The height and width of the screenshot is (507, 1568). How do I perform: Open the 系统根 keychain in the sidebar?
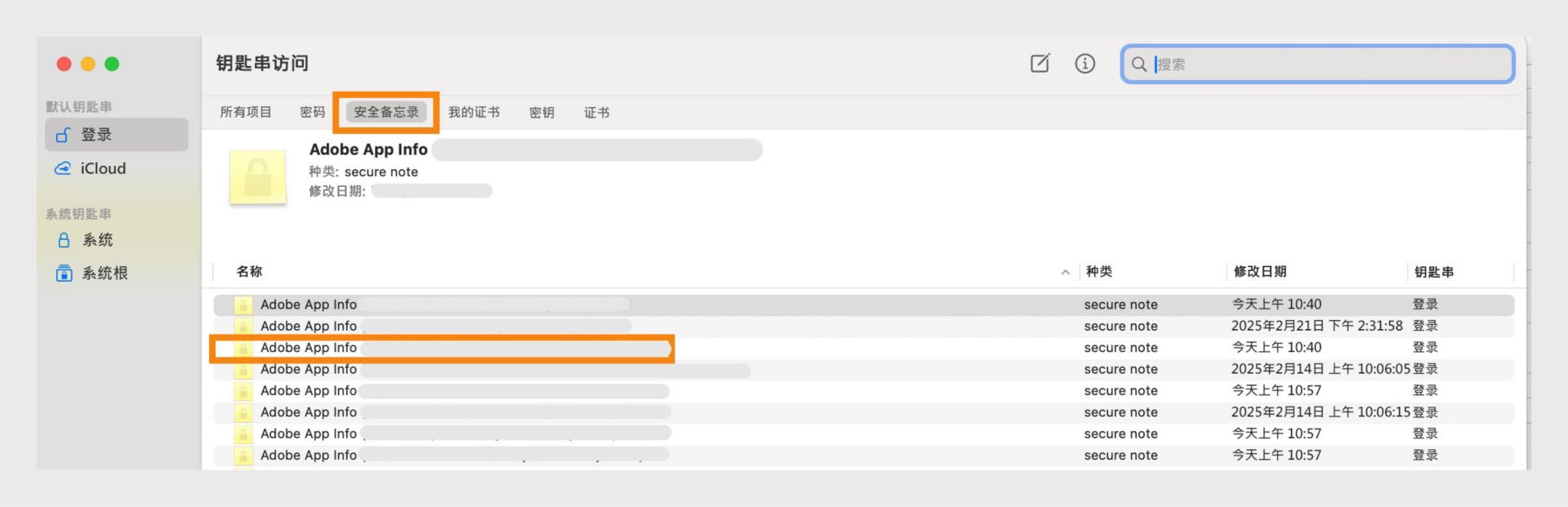(x=104, y=274)
